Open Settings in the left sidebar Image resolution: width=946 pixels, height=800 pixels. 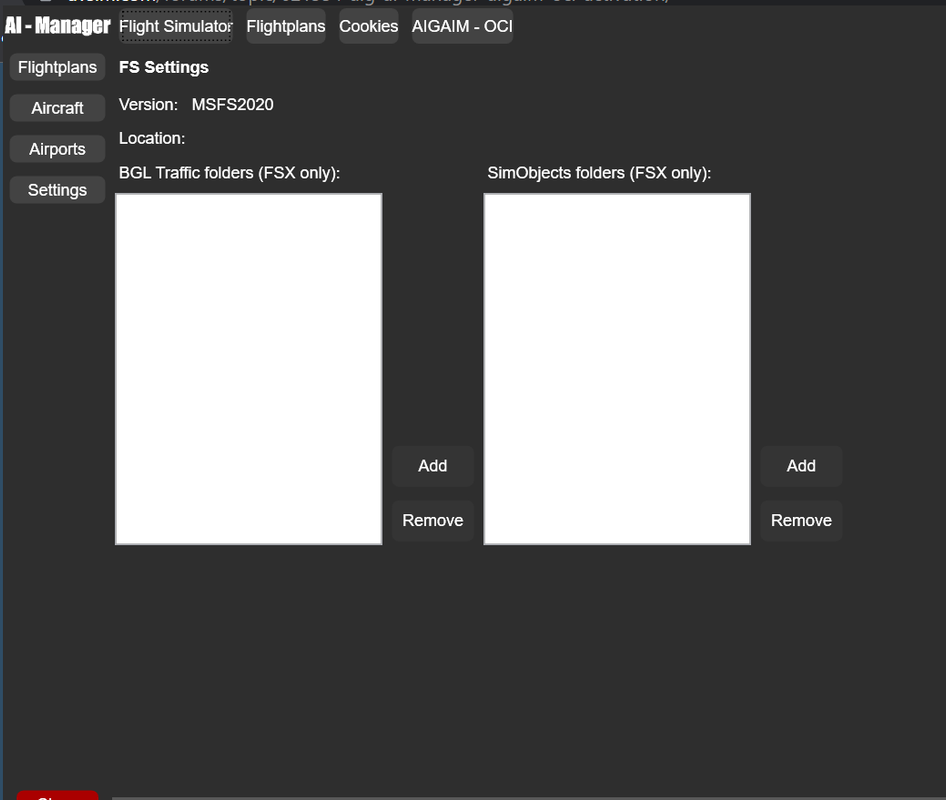point(57,190)
